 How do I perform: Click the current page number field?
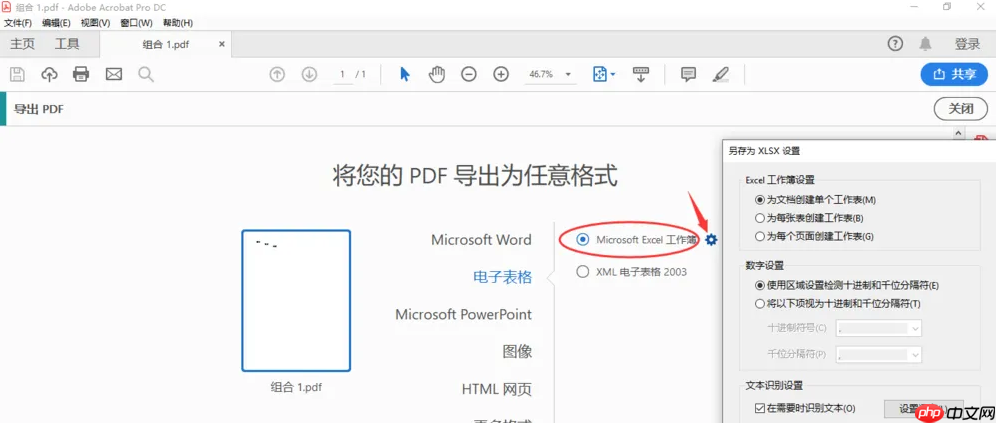342,74
